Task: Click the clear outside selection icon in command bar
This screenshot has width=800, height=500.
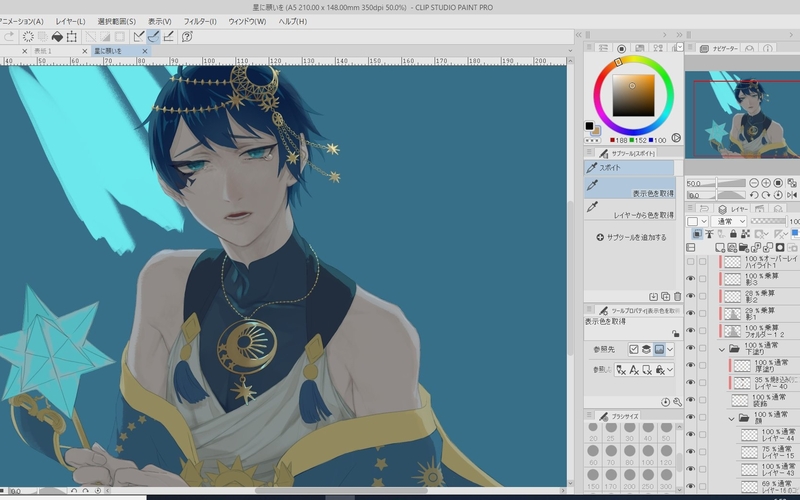Action: point(43,37)
